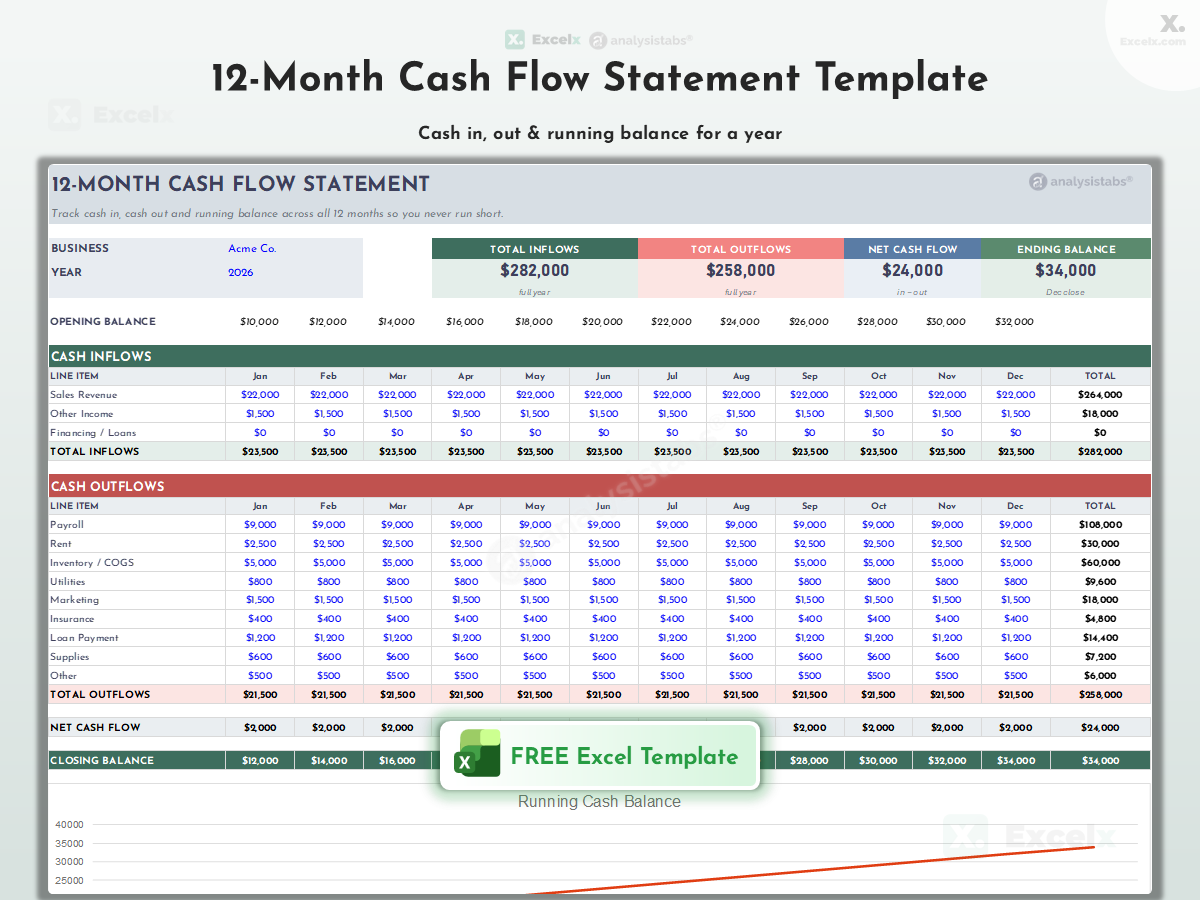Select the $60,000 Inventory / COGS total

pos(1100,563)
